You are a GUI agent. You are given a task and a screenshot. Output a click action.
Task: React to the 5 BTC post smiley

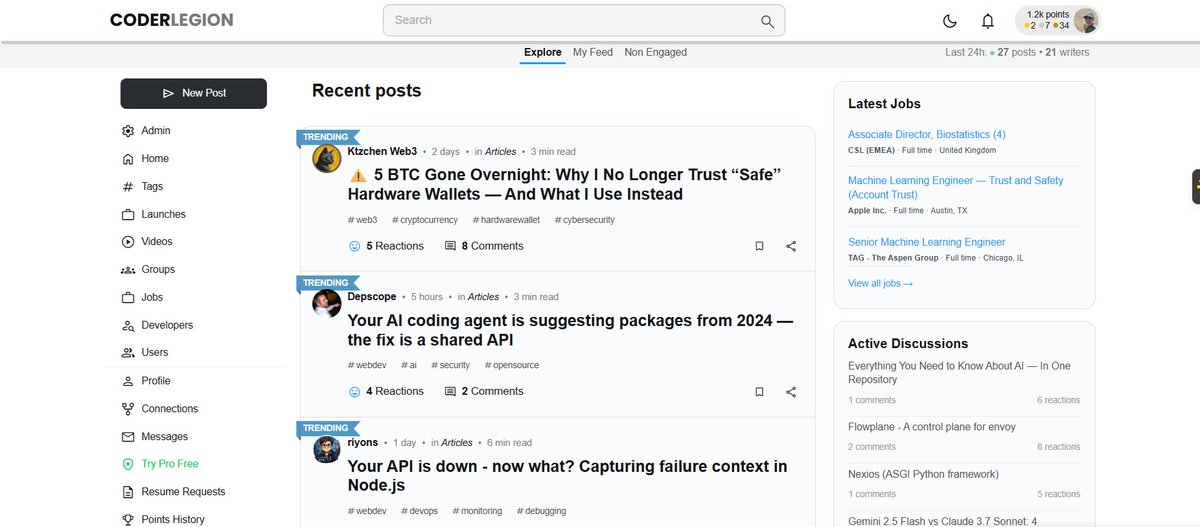click(354, 246)
